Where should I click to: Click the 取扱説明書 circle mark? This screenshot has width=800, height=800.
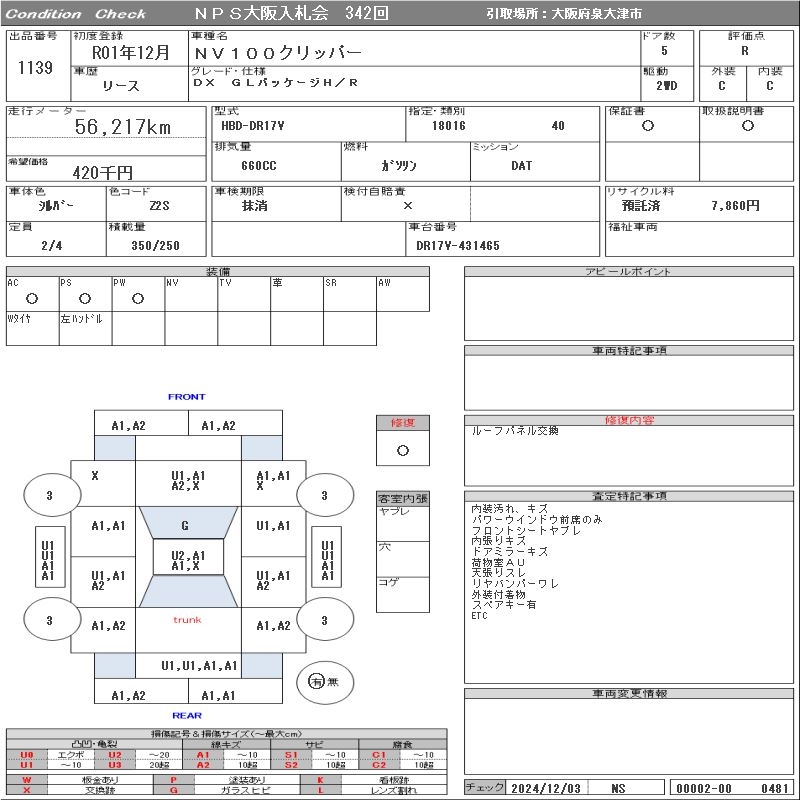(x=747, y=126)
